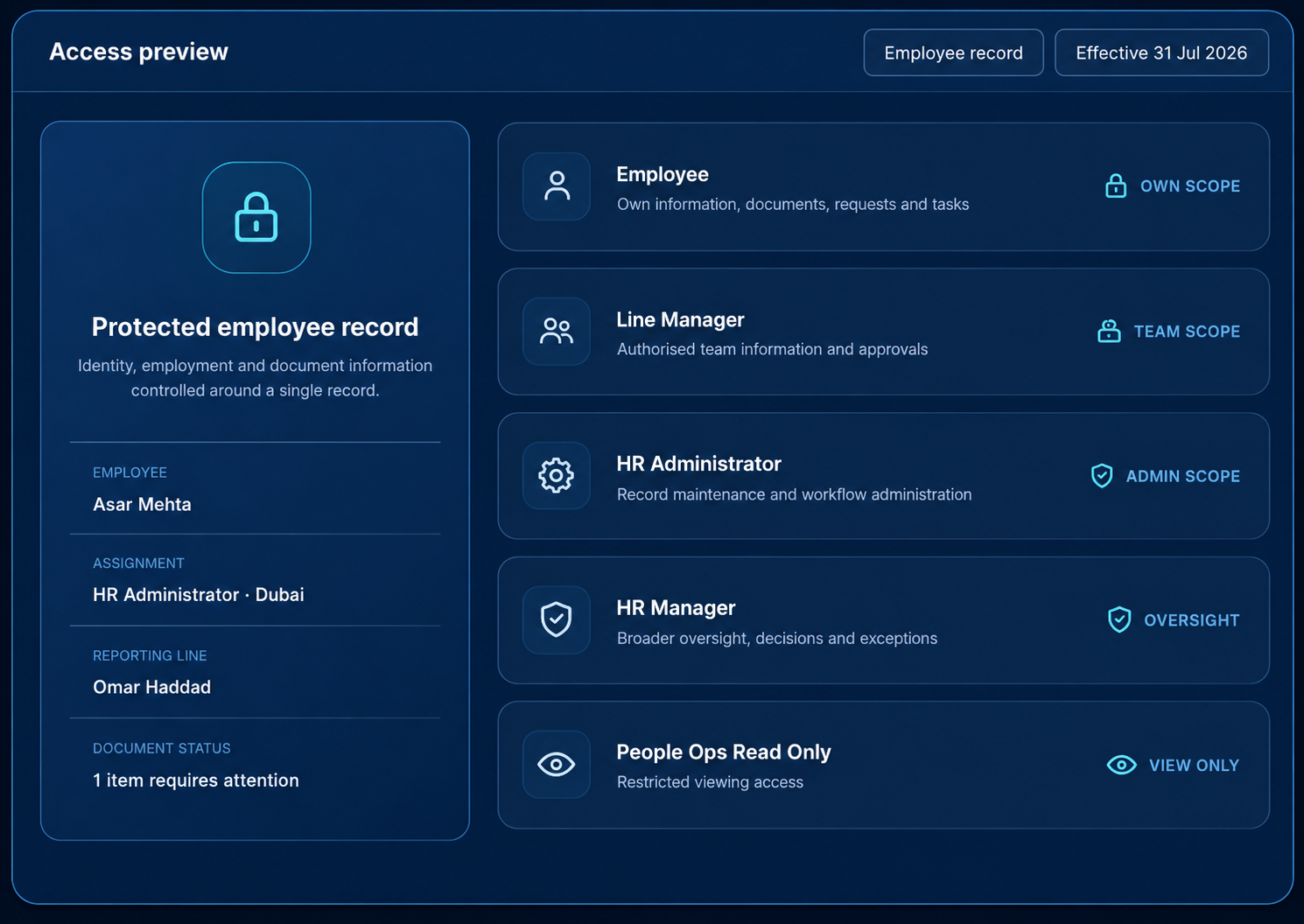Click the large padlock icon above Protected employee record
Viewport: 1304px width, 924px height.
(x=256, y=217)
